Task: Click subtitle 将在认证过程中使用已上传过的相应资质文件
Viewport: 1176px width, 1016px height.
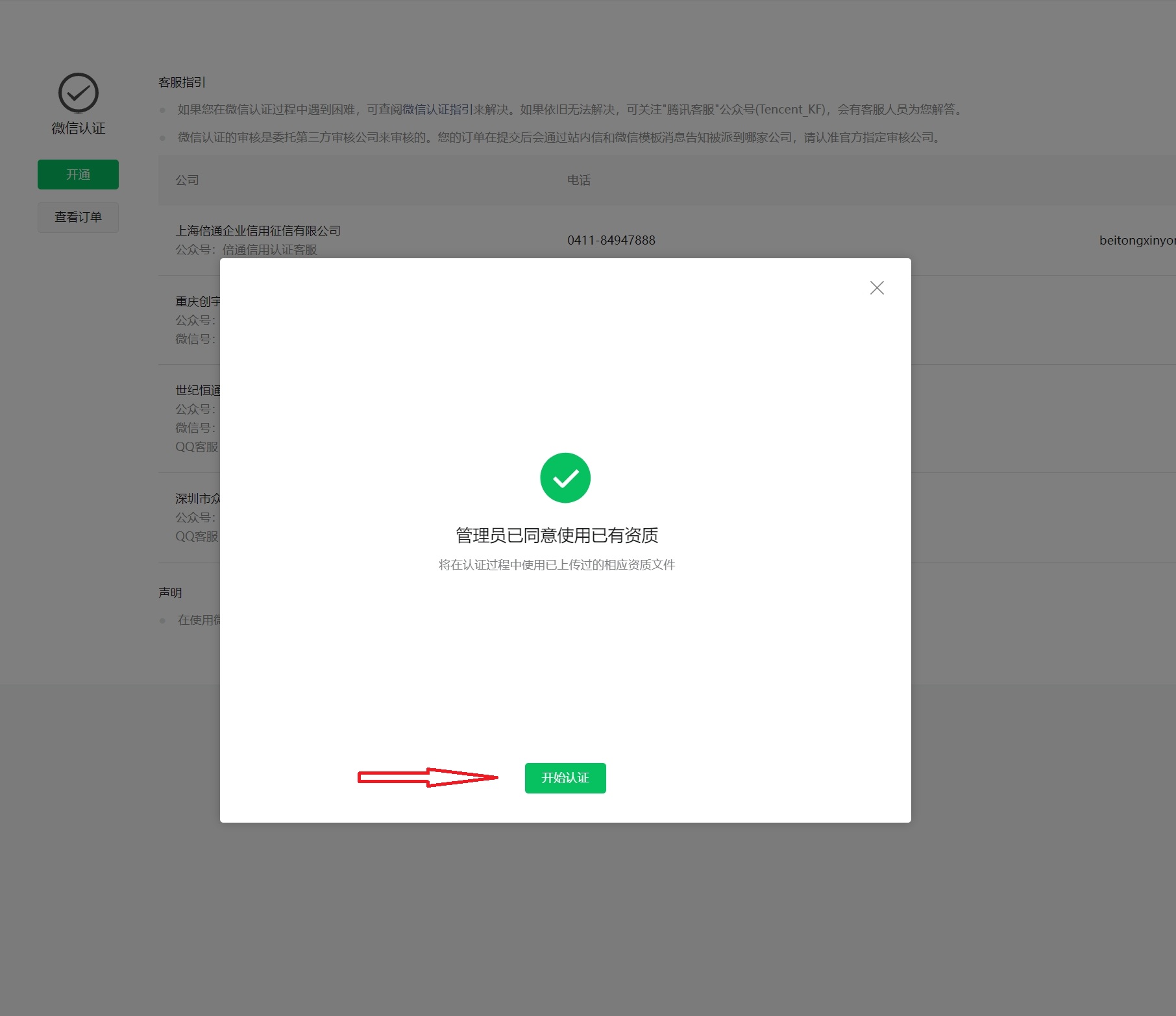Action: tap(557, 565)
